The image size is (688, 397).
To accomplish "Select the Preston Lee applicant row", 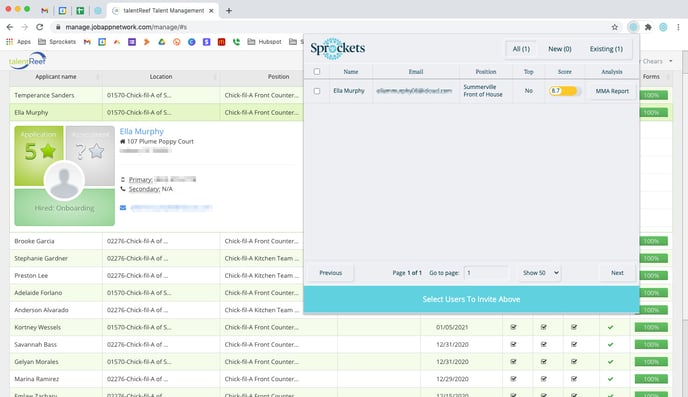I will [x=157, y=275].
